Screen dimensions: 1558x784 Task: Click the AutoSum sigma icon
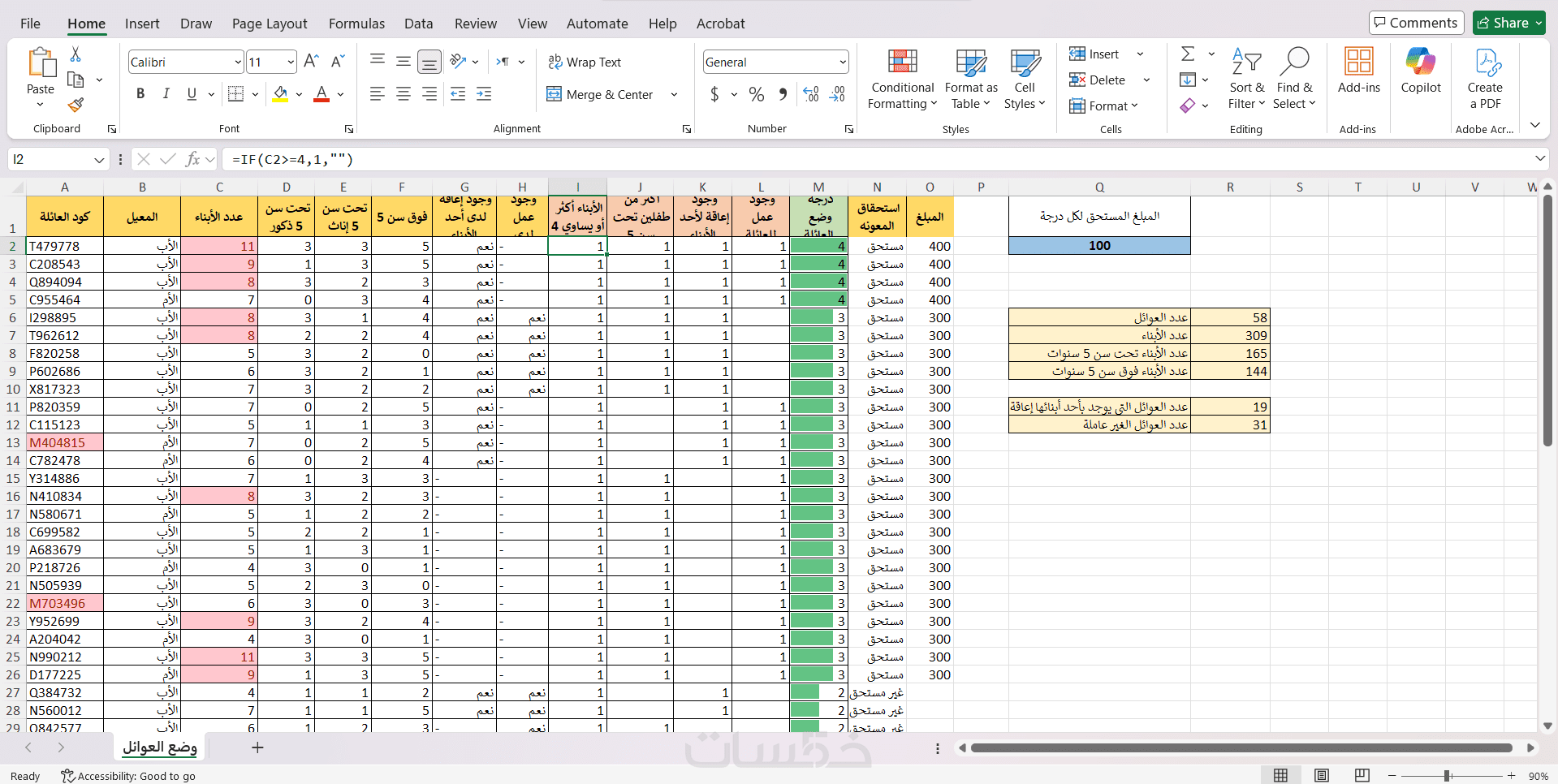pos(1188,54)
